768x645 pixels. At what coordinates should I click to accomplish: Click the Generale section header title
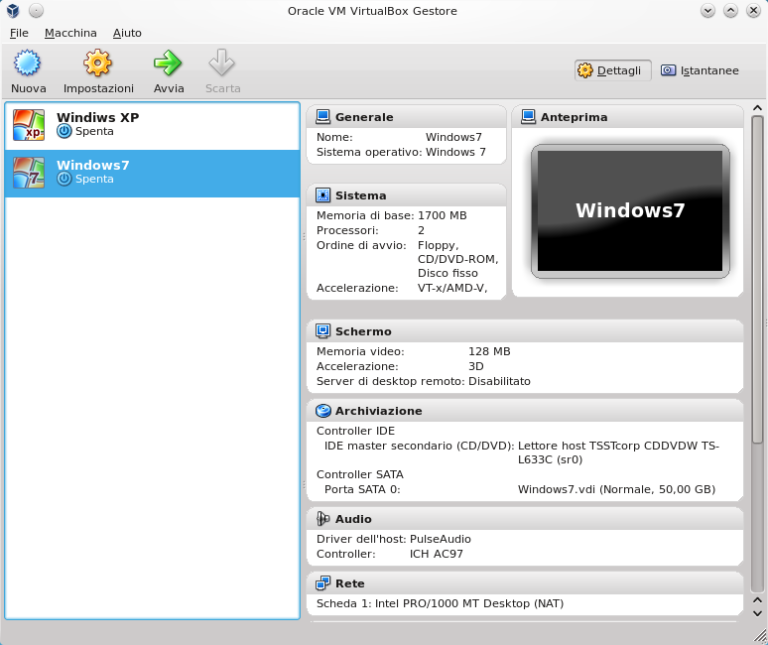[364, 117]
